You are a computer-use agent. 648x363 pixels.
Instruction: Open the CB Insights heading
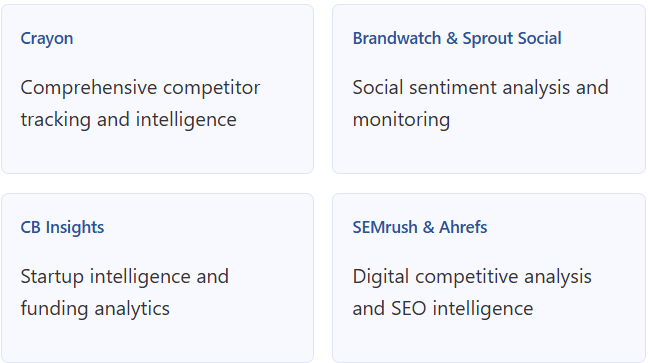62,228
